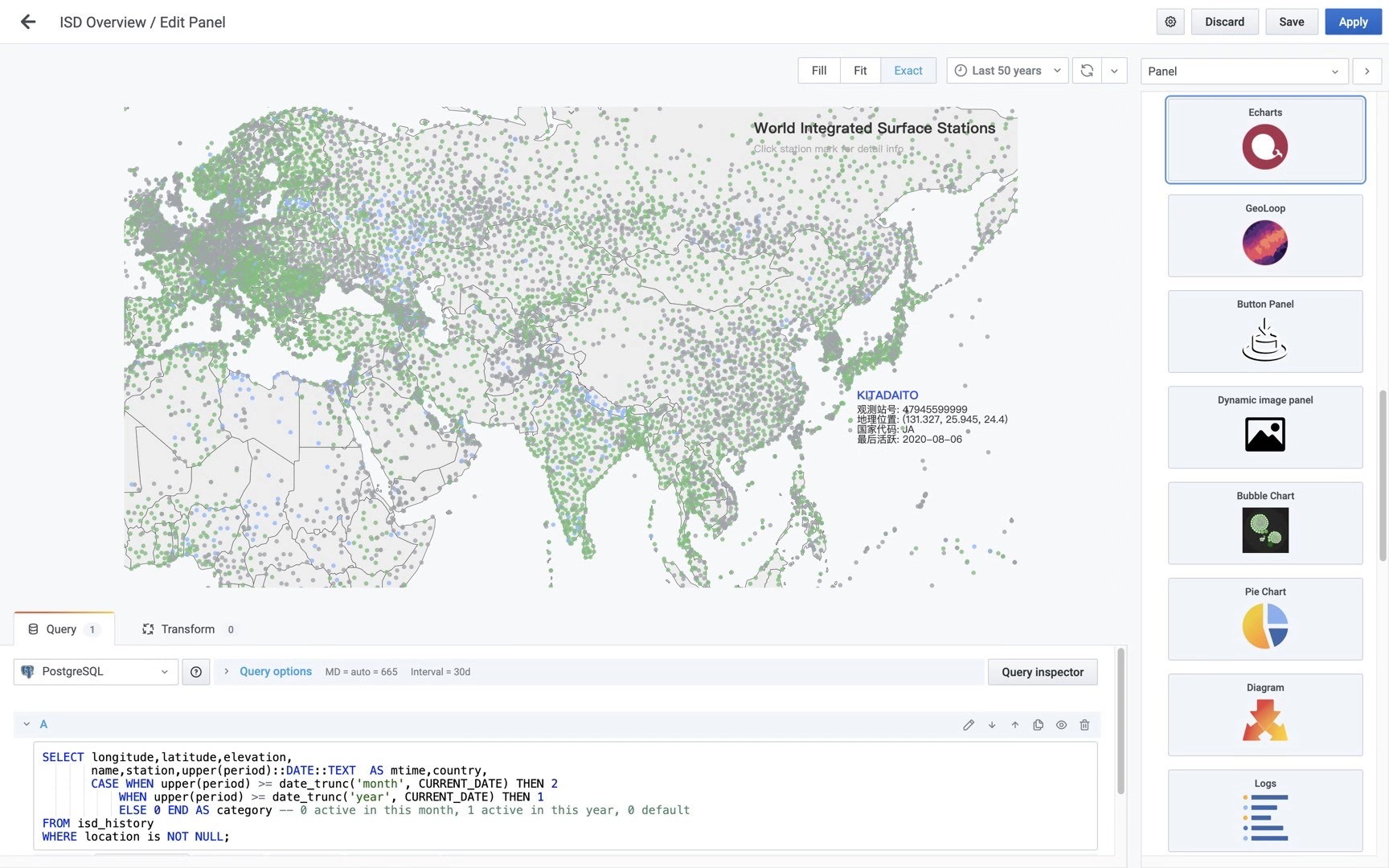The image size is (1389, 868).
Task: Collapse the options pane with chevron
Action: (1366, 71)
